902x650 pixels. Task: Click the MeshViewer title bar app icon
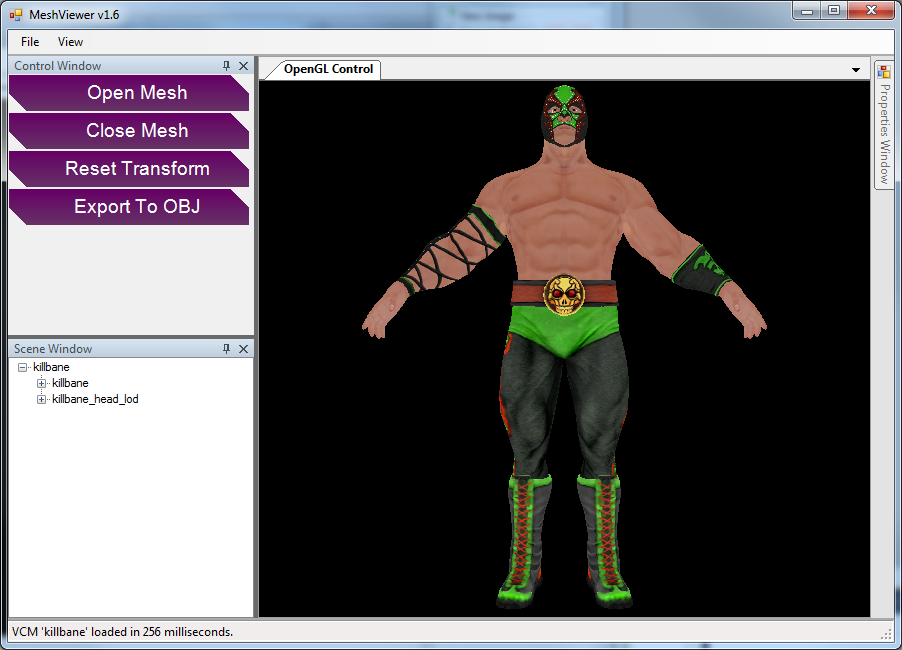[x=16, y=15]
